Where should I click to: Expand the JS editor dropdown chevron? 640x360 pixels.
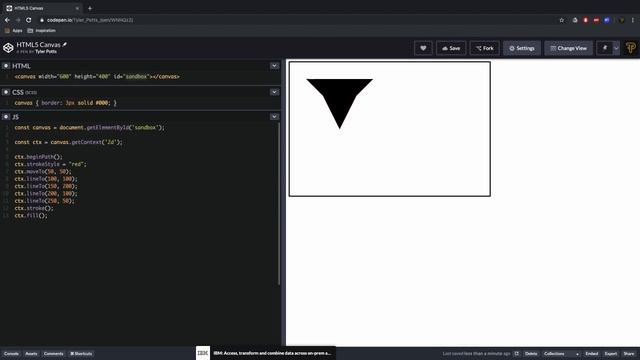(274, 117)
